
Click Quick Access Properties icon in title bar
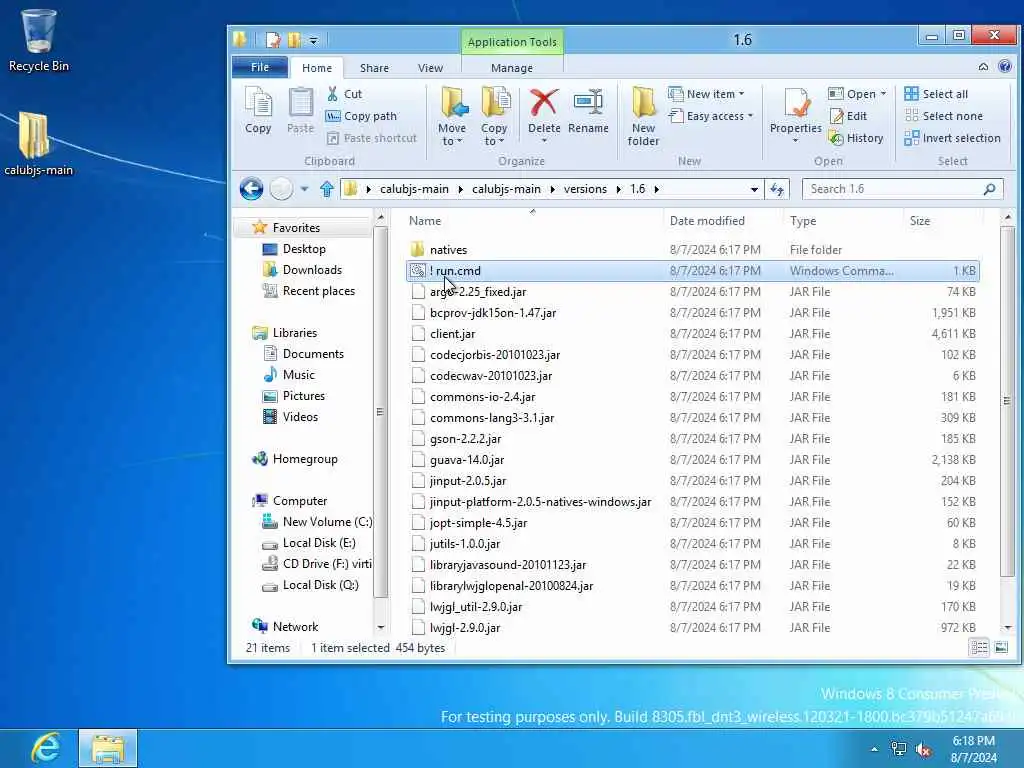[x=273, y=40]
